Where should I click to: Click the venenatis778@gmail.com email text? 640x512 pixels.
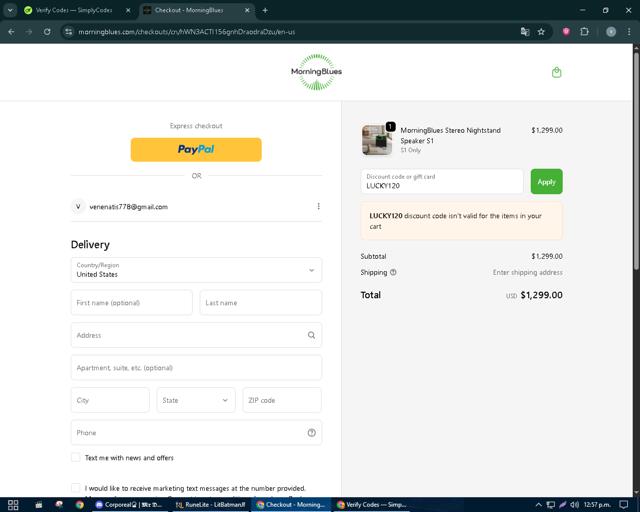129,207
